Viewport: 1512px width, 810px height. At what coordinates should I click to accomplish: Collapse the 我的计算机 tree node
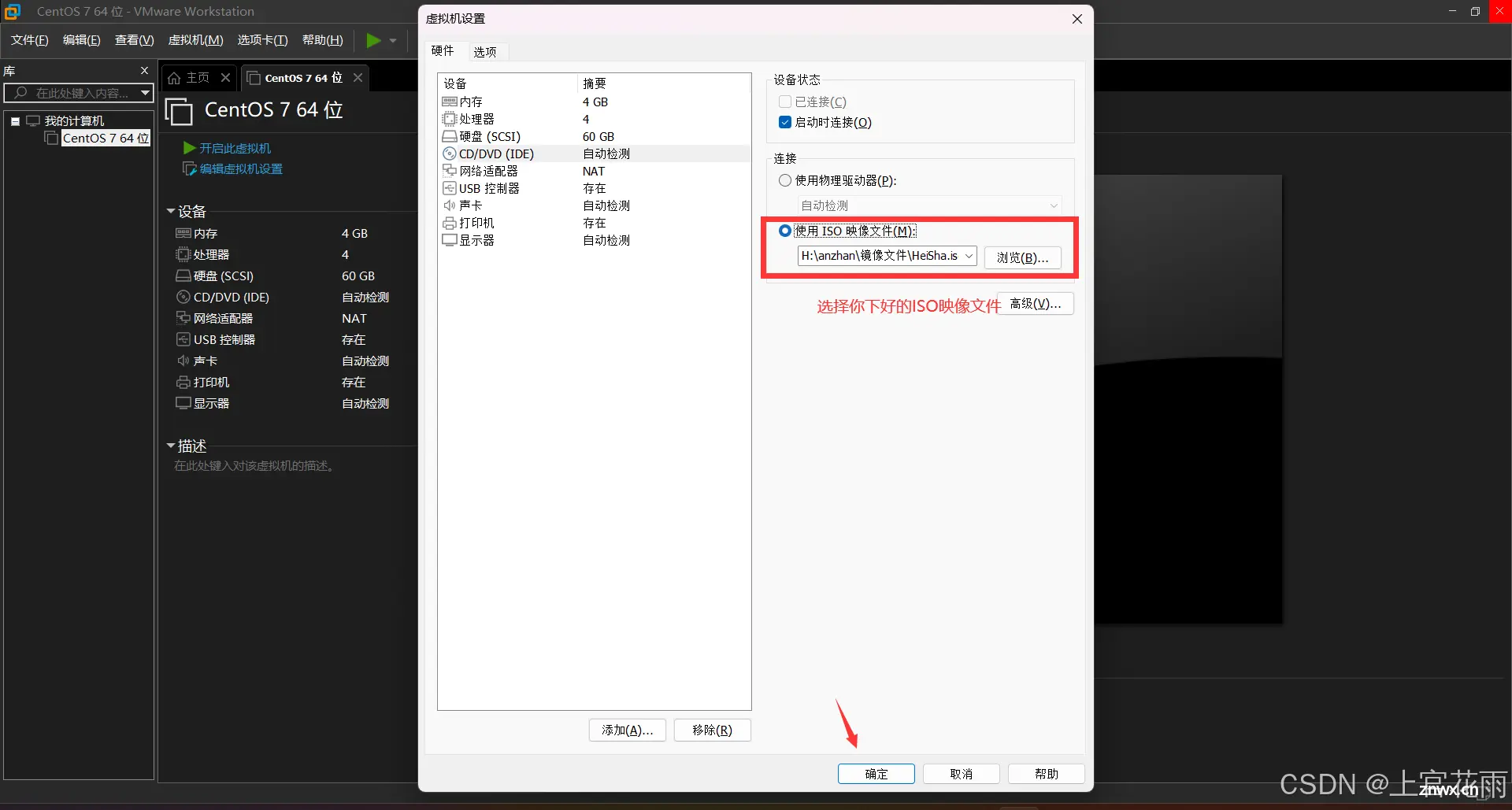click(x=15, y=121)
